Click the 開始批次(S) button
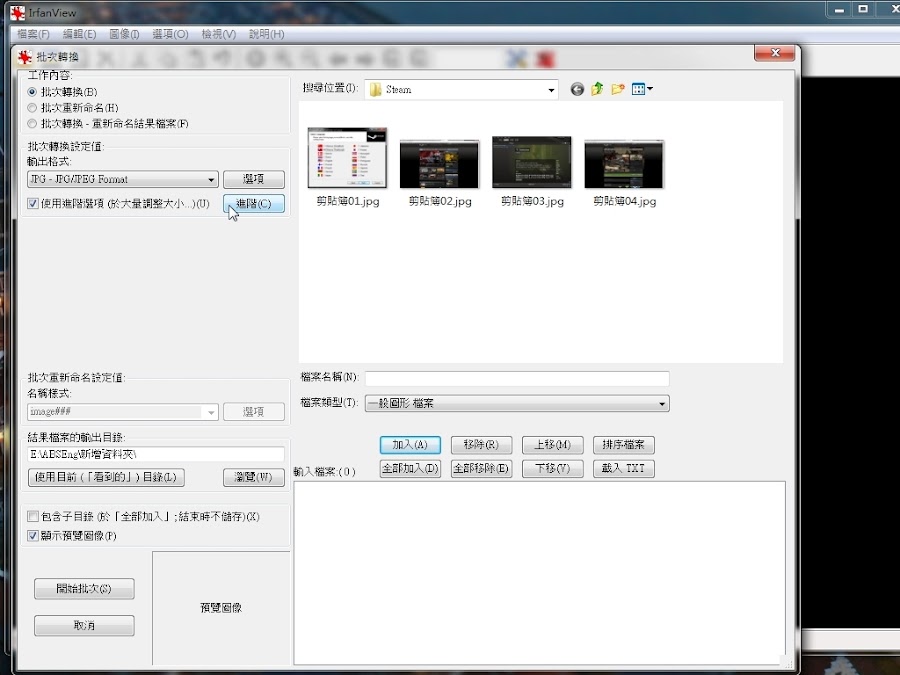This screenshot has height=675, width=900. (84, 589)
